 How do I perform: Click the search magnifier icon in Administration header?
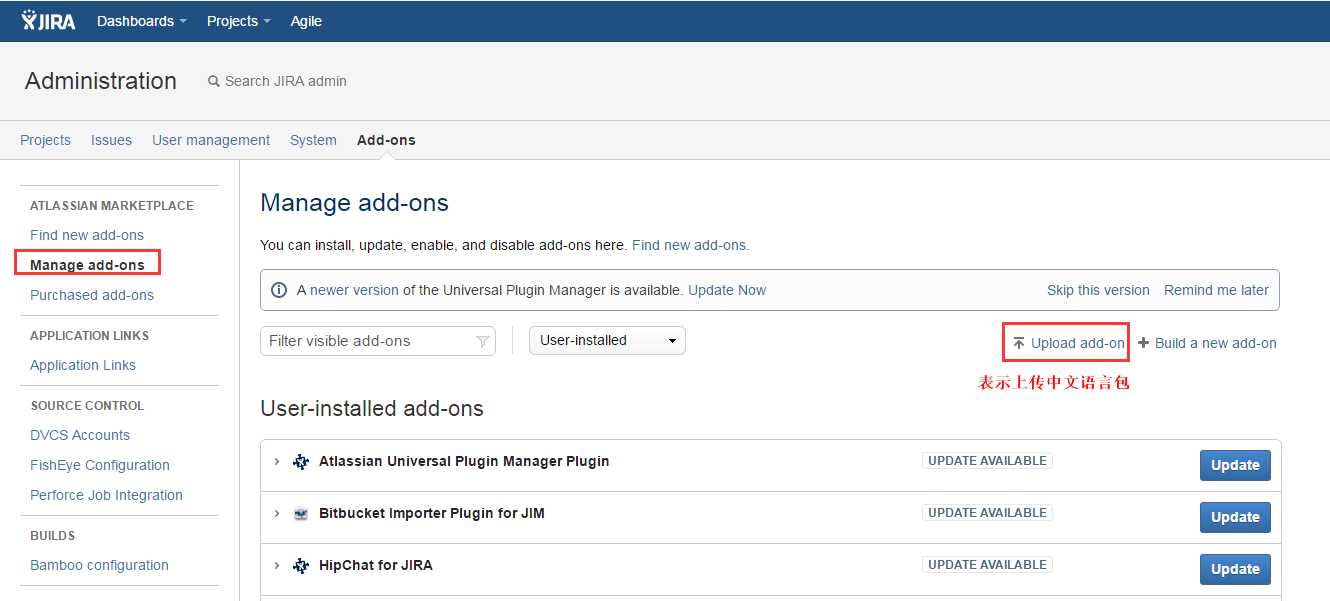pyautogui.click(x=213, y=81)
